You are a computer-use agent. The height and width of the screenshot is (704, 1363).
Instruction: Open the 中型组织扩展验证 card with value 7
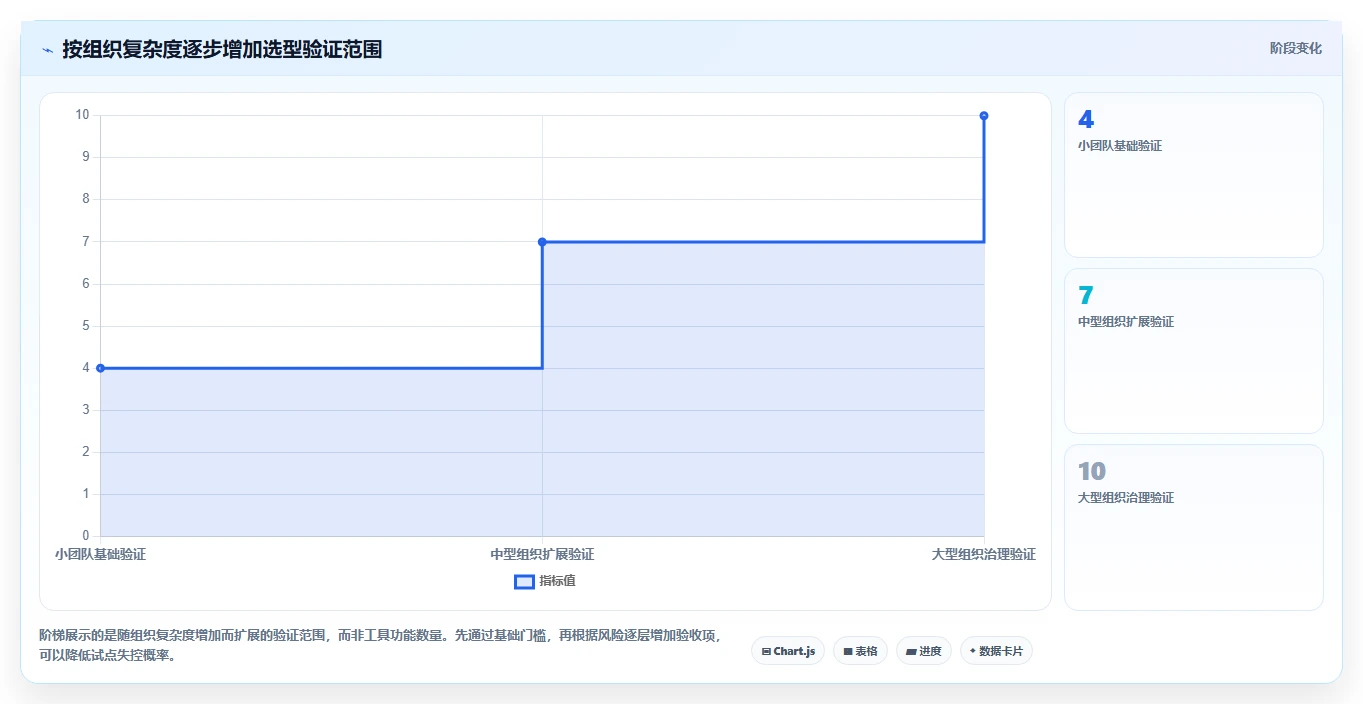click(1194, 351)
